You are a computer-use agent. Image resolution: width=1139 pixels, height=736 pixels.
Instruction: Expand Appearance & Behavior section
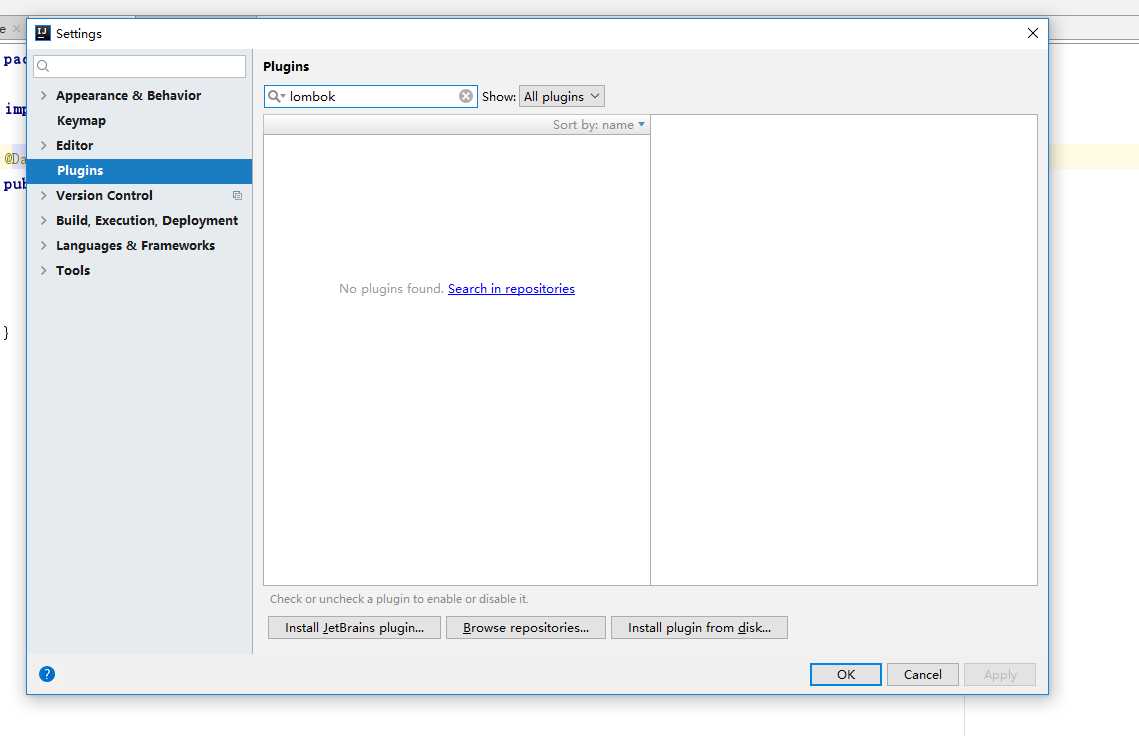tap(44, 95)
